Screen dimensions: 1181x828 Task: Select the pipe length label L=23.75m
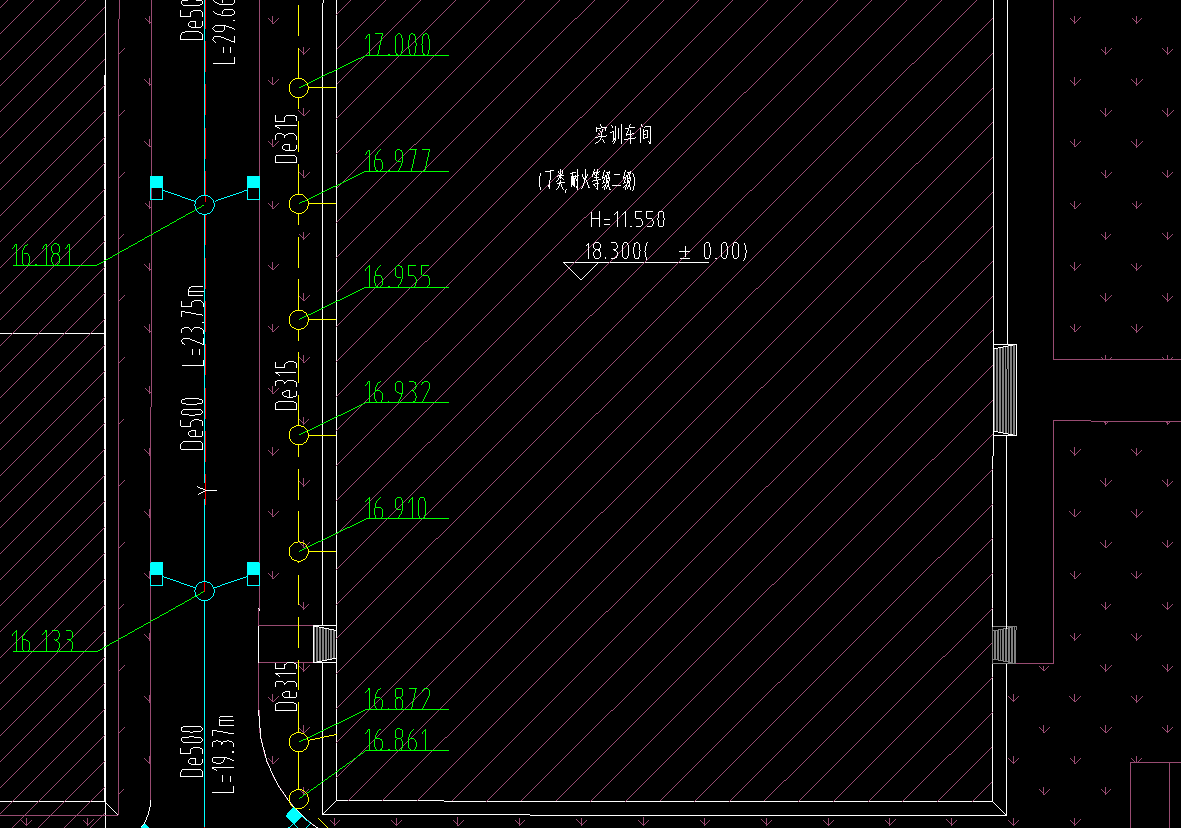(194, 326)
